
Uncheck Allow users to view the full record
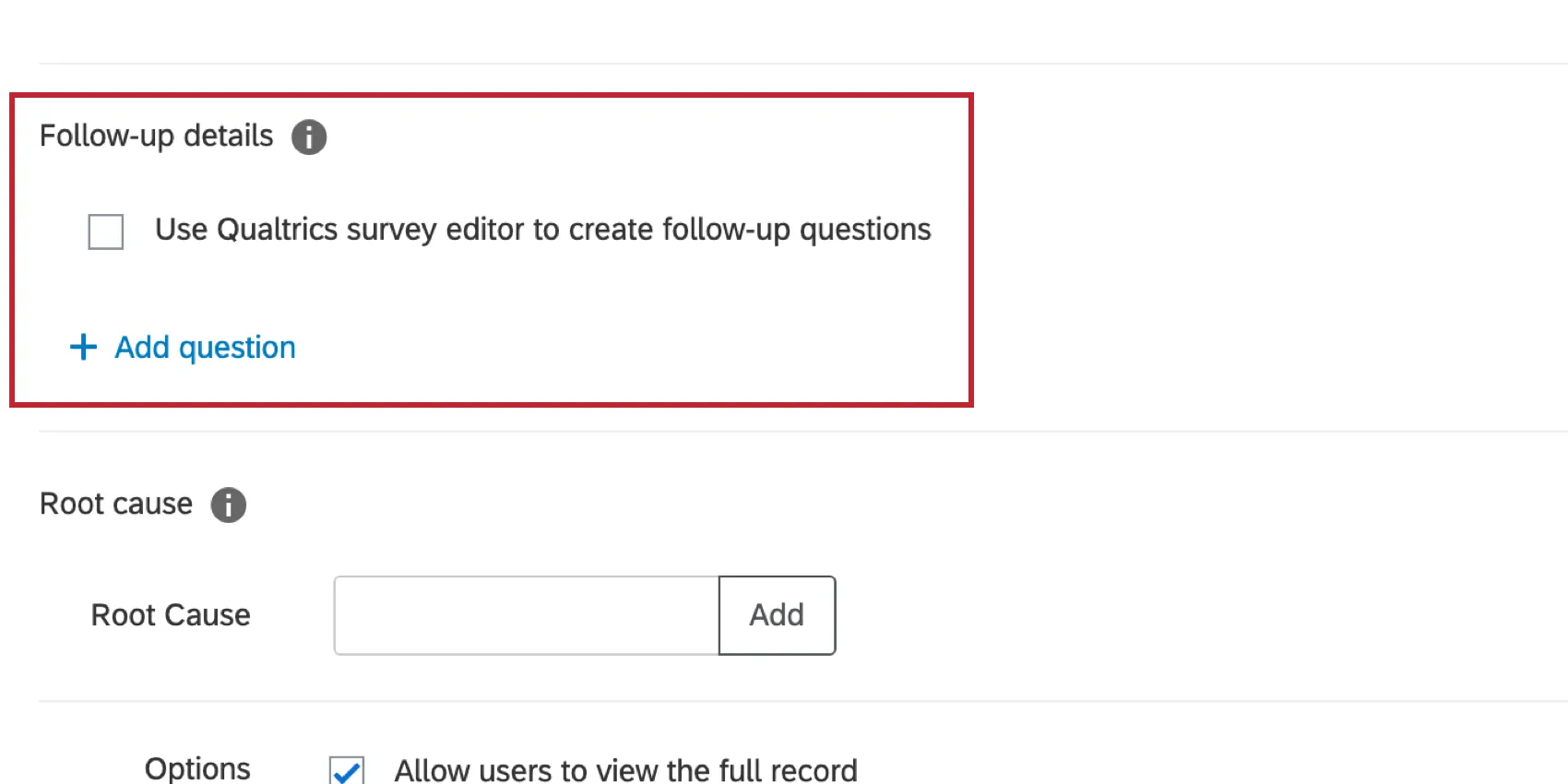click(345, 772)
